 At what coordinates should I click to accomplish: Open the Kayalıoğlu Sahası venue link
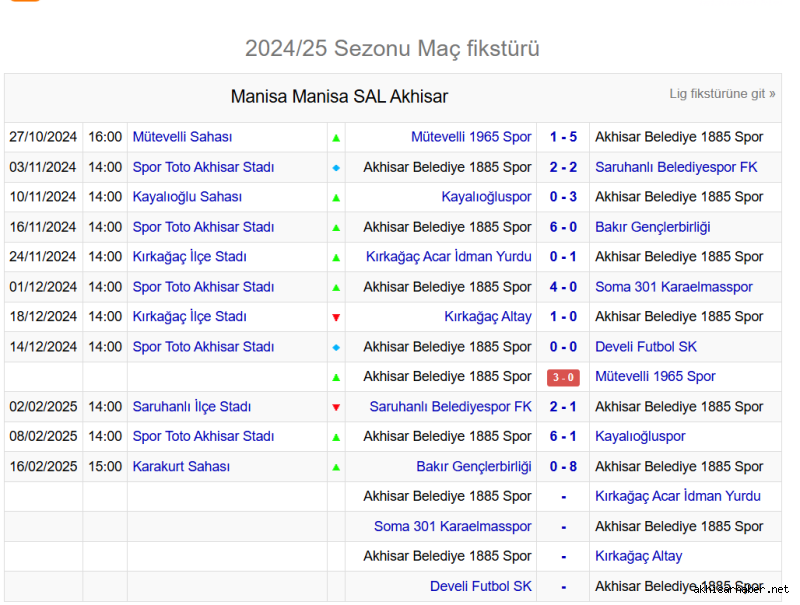click(187, 197)
